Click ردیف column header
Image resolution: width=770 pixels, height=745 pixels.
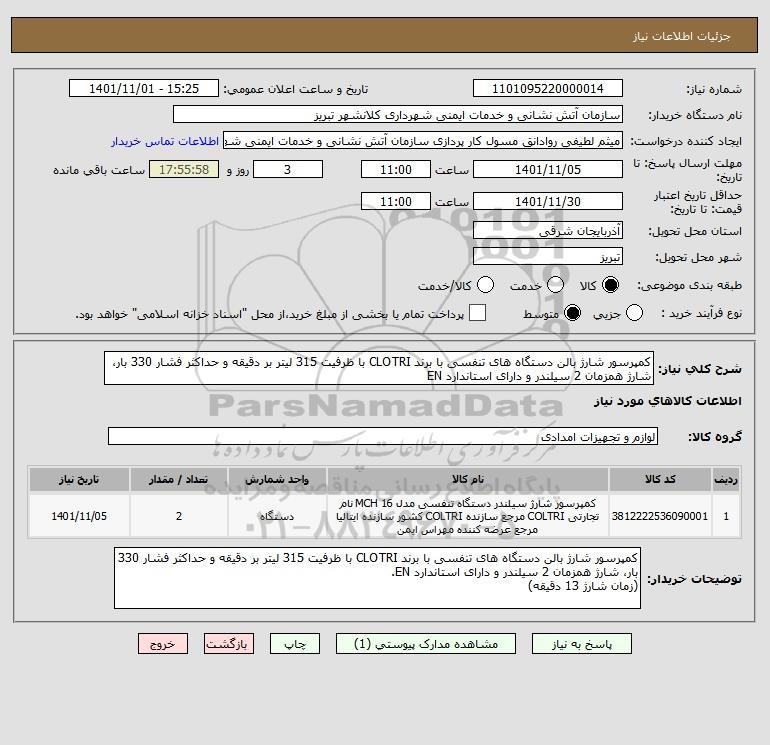[x=726, y=479]
